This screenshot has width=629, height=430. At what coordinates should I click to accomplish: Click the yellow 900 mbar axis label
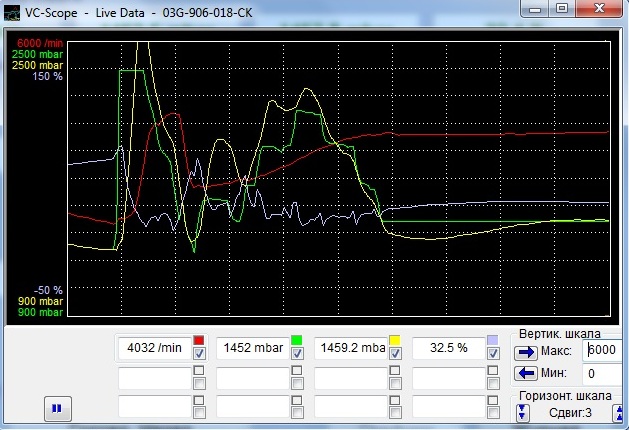point(40,301)
